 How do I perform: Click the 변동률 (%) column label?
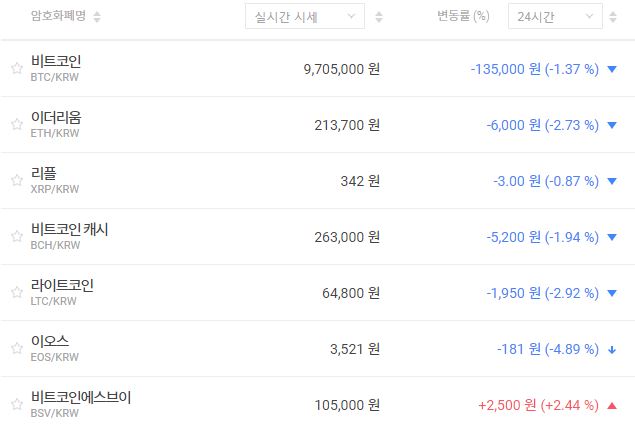click(x=463, y=16)
